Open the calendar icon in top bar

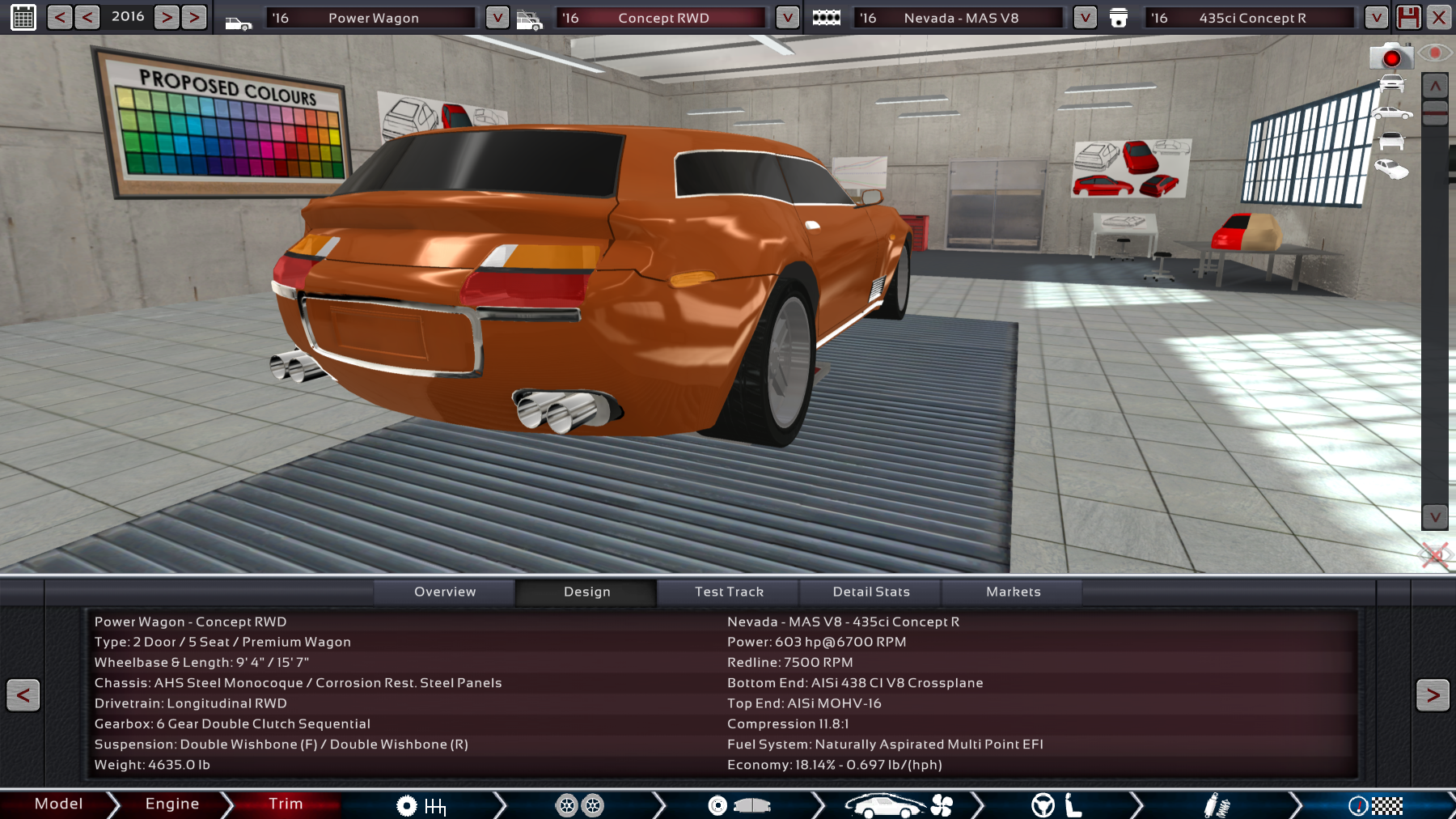pyautogui.click(x=23, y=17)
